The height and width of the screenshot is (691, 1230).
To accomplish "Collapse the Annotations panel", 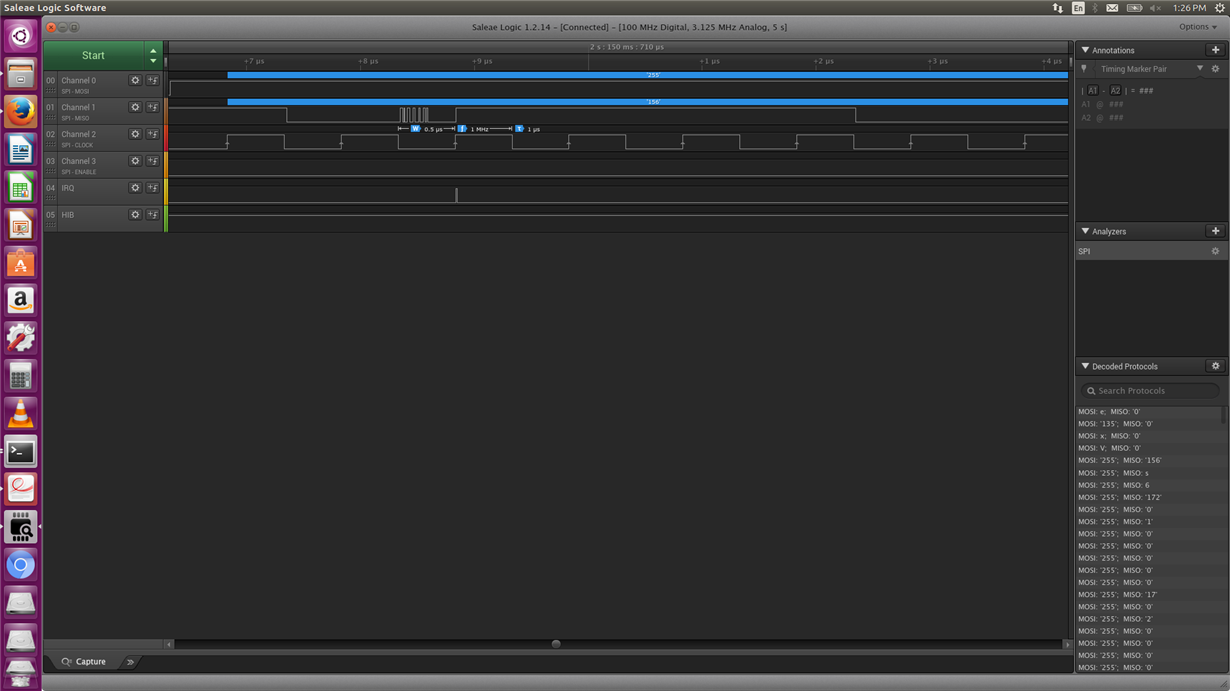I will 1085,50.
